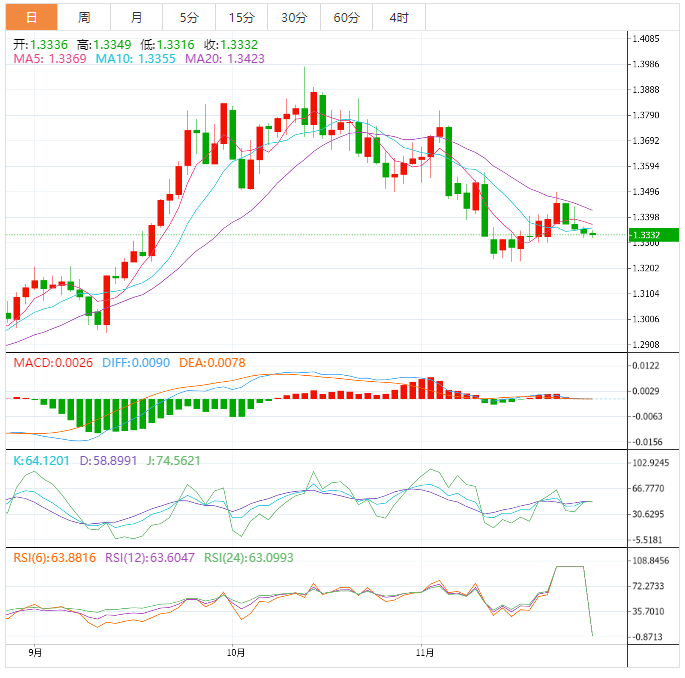
Task: Open the 5分 timeframe tab
Action: (x=189, y=17)
